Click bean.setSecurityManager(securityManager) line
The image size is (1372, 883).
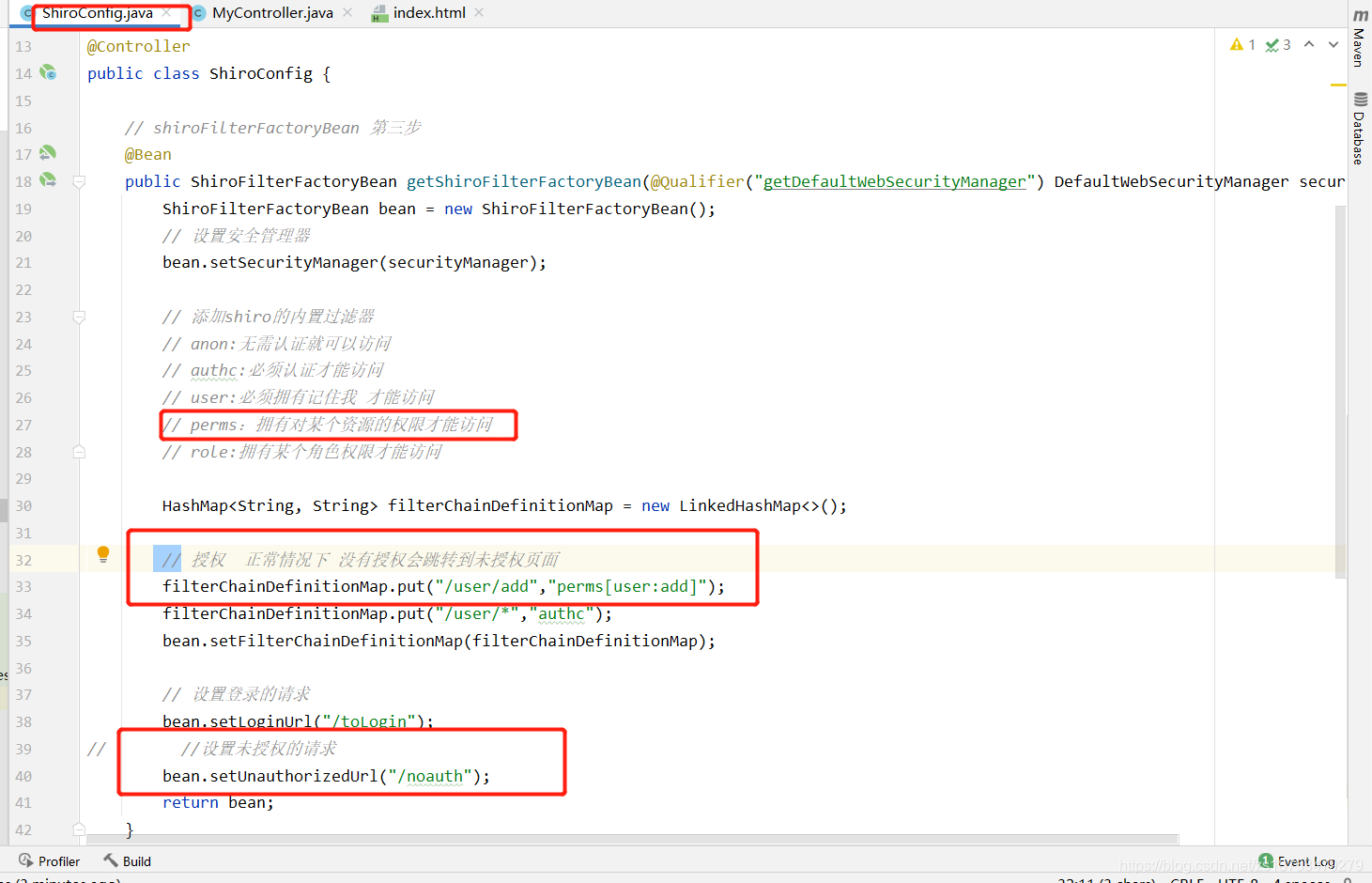tap(354, 262)
